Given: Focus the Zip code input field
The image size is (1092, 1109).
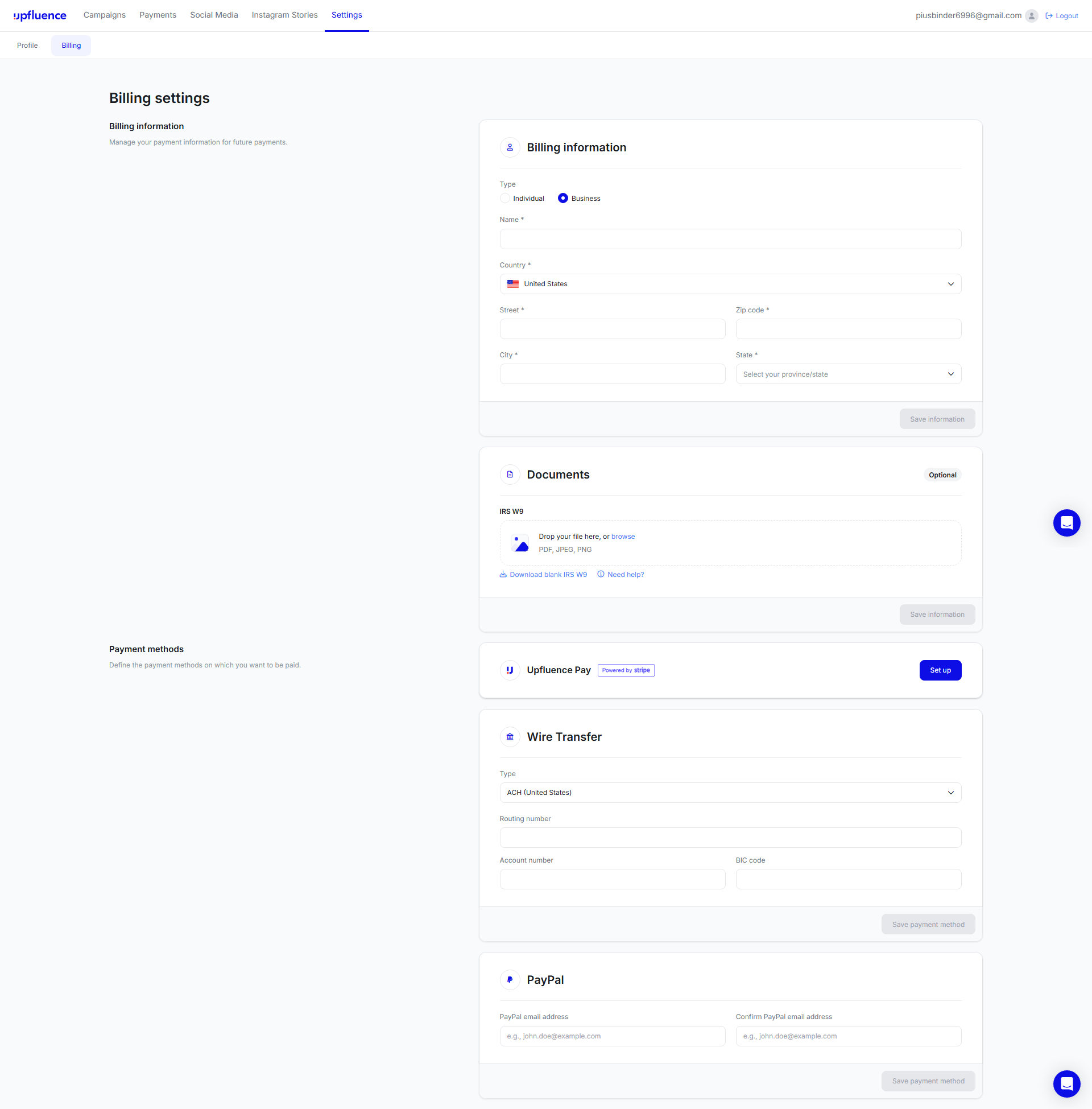Looking at the screenshot, I should [848, 329].
